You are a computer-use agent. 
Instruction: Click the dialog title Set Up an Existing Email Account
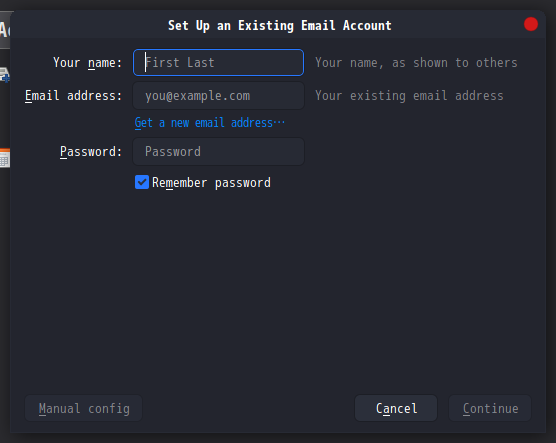coord(279,26)
